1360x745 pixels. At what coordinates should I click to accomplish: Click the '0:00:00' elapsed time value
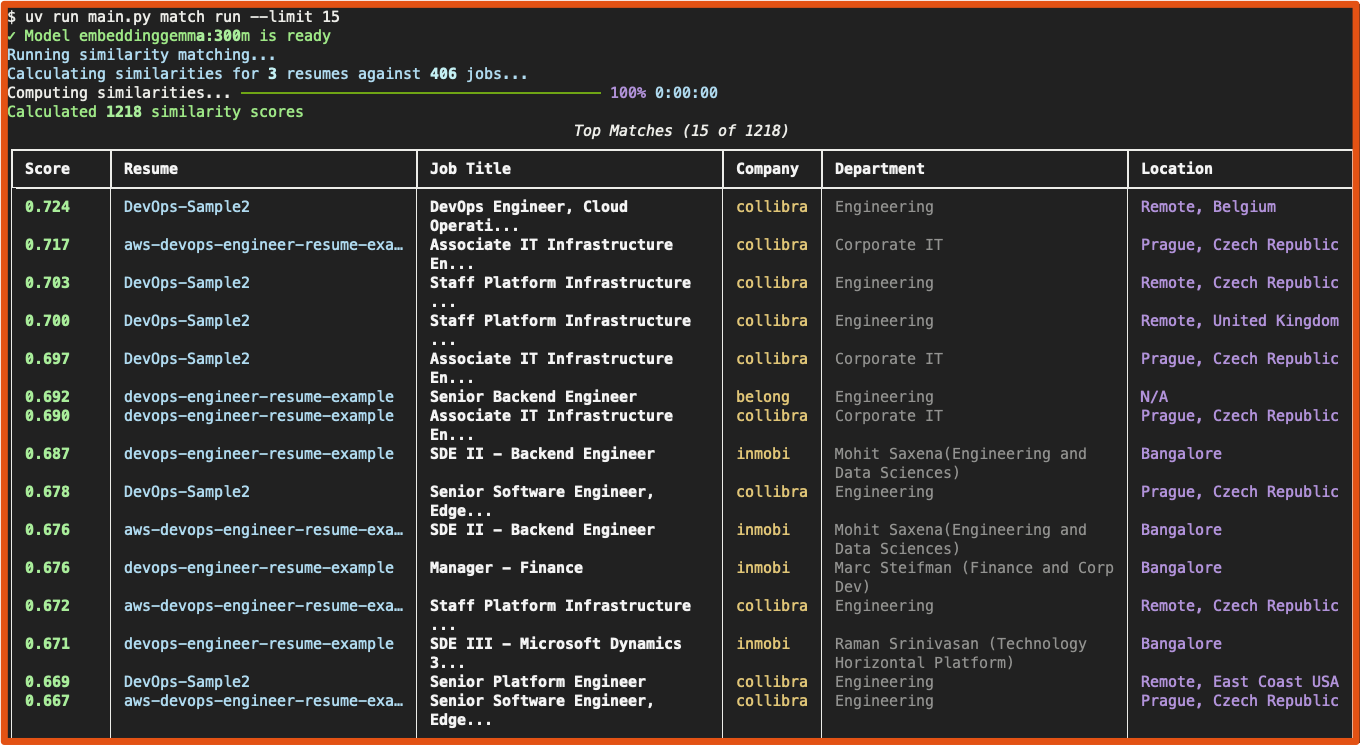686,93
